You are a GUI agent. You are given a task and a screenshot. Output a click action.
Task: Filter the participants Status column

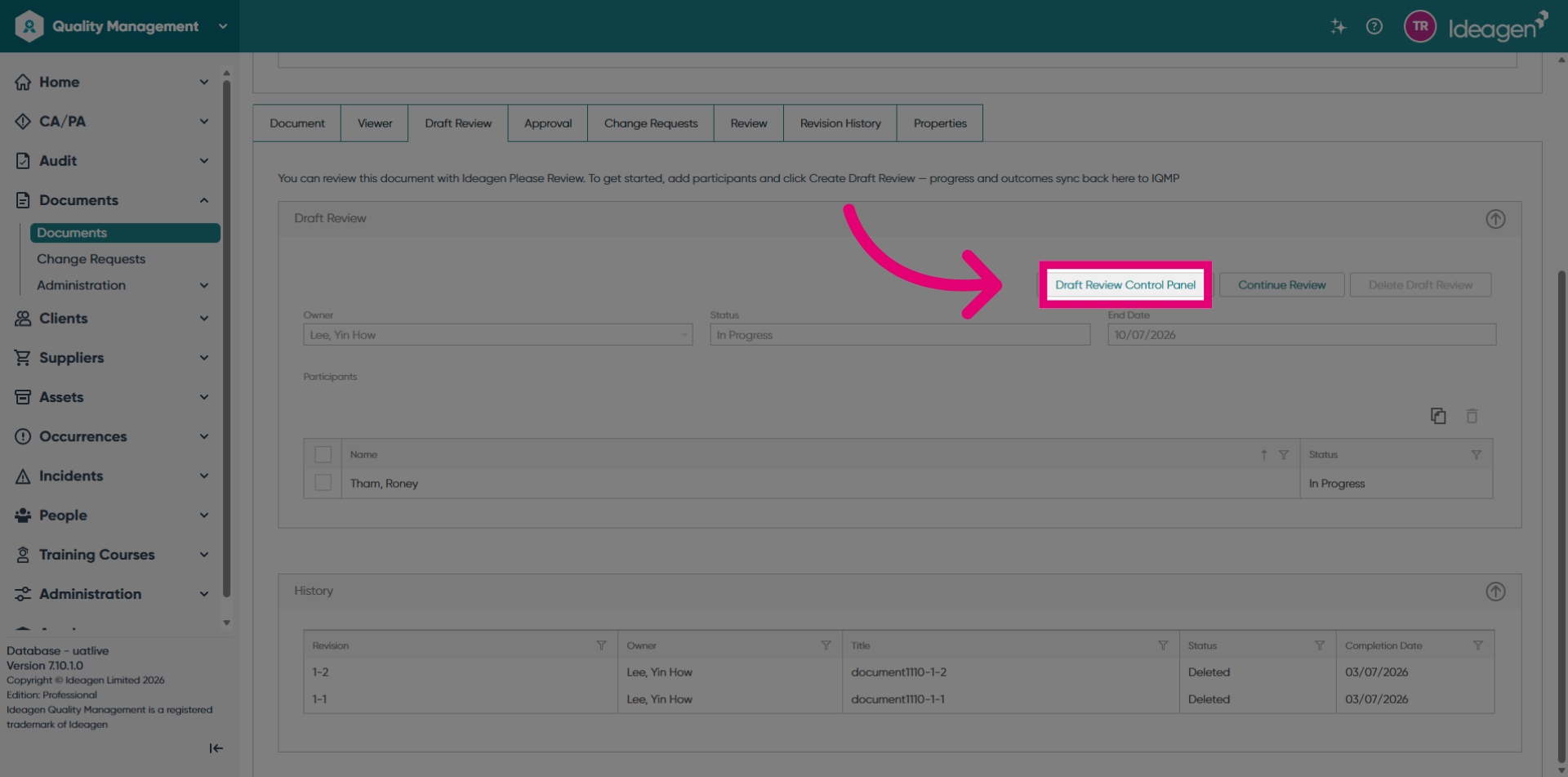(x=1477, y=455)
